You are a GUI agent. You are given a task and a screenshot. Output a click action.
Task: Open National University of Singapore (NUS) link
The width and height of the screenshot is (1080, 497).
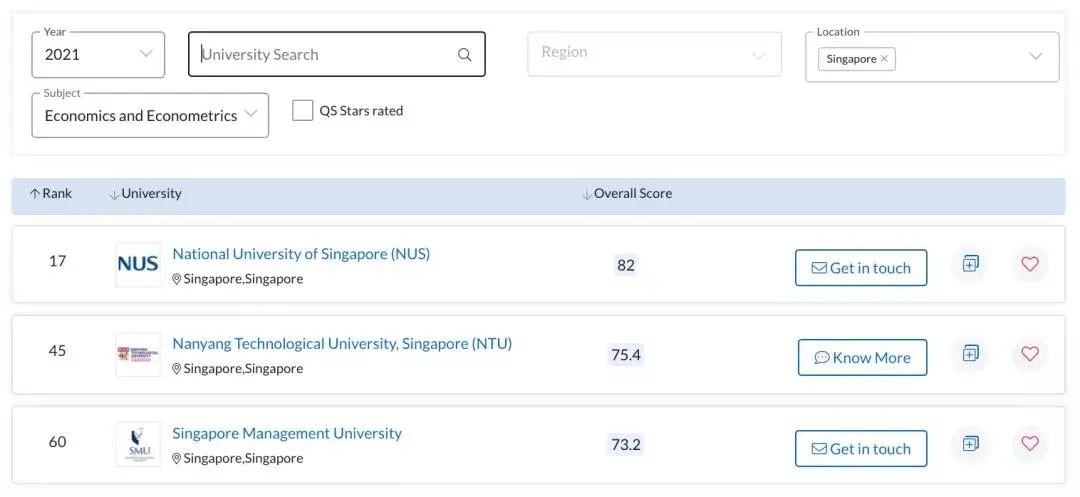pyautogui.click(x=301, y=254)
